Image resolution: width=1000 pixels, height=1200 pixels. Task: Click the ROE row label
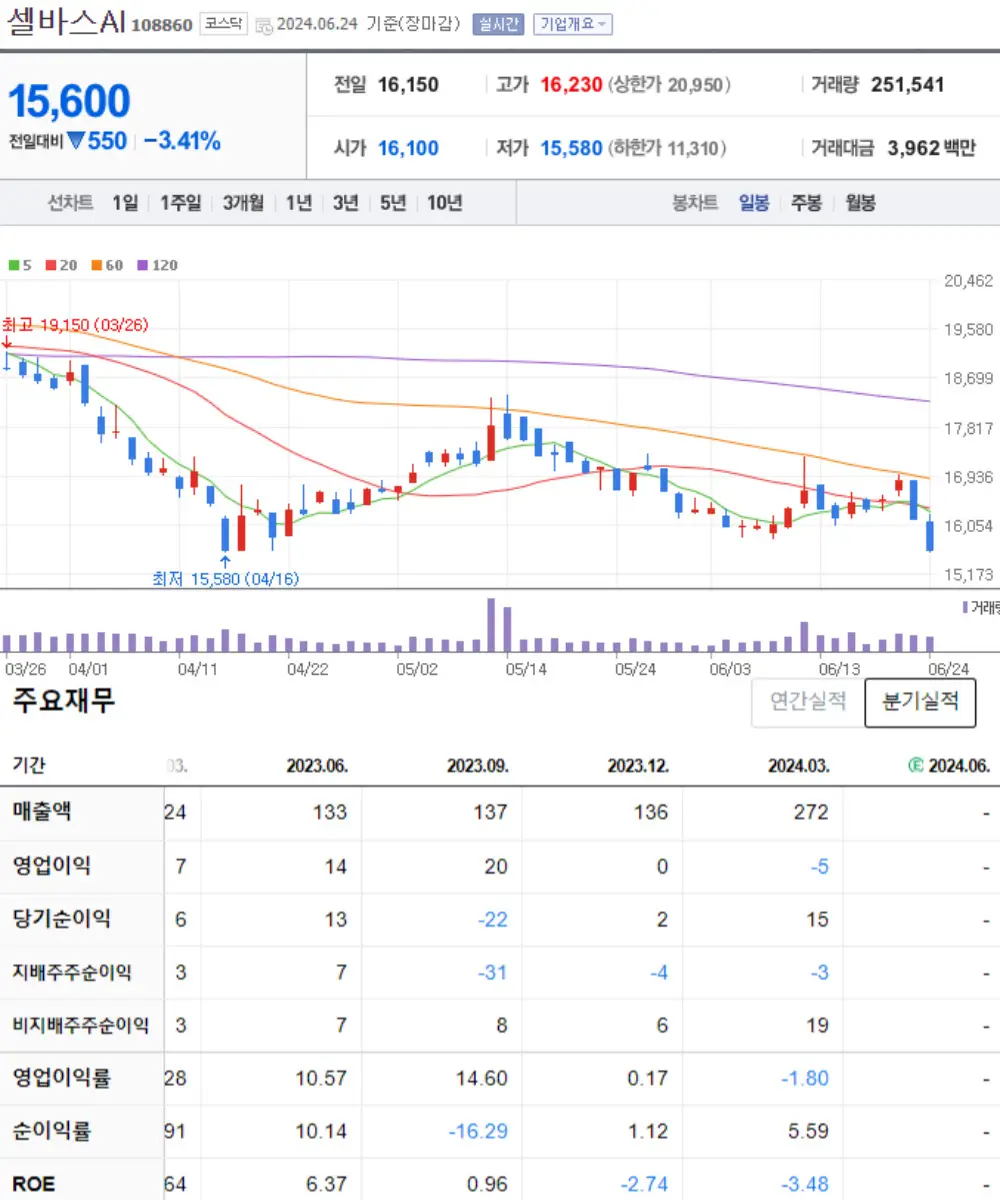[34, 1184]
